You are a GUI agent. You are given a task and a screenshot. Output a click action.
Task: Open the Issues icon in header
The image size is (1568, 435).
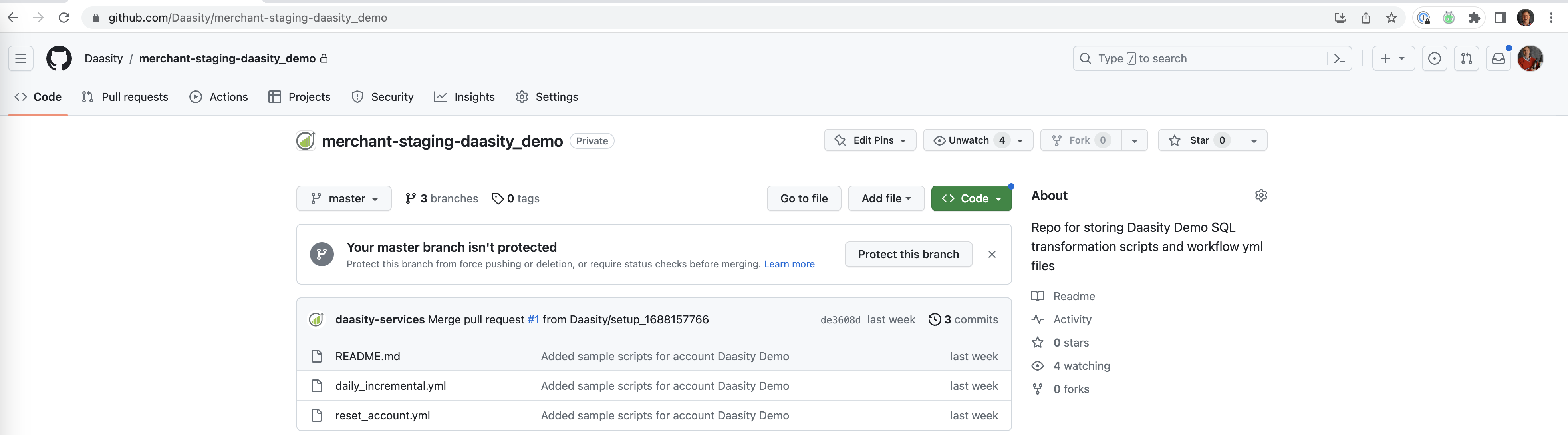[1434, 58]
